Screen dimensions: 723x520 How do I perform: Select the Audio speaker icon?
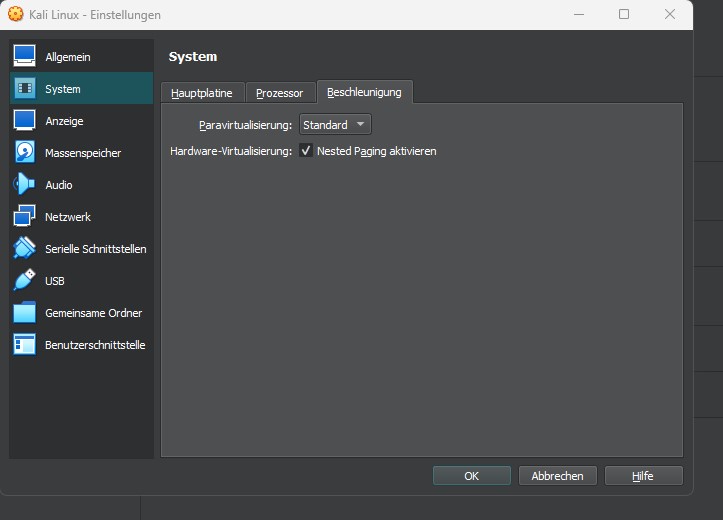pos(24,184)
